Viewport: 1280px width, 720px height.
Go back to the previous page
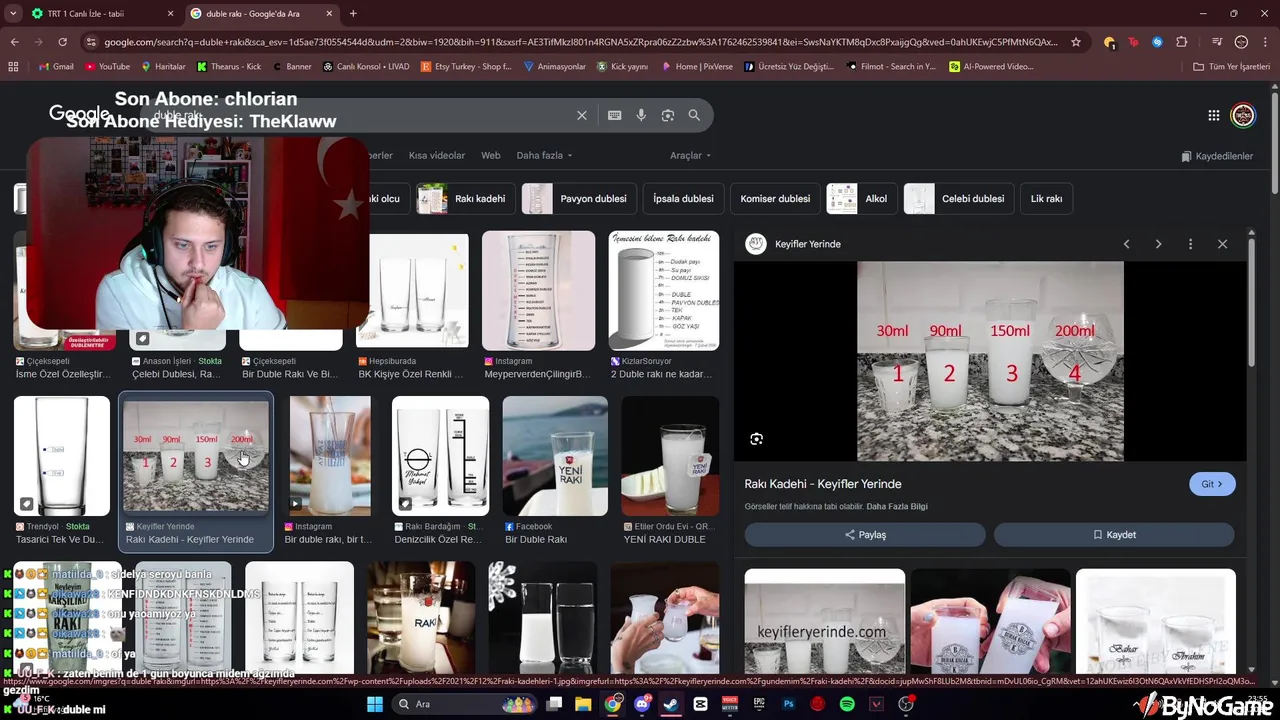(x=14, y=42)
